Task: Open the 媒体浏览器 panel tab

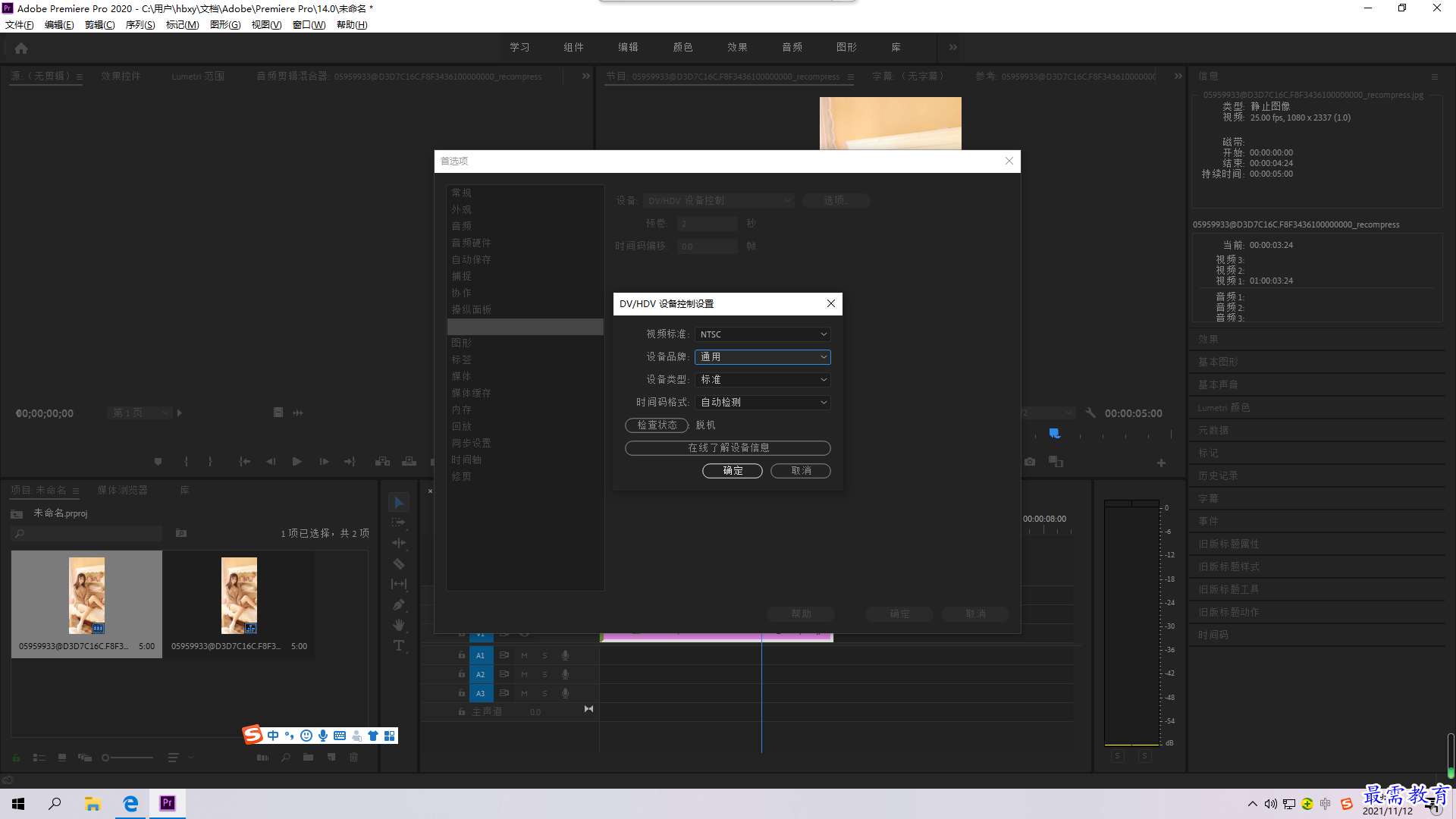Action: 123,491
